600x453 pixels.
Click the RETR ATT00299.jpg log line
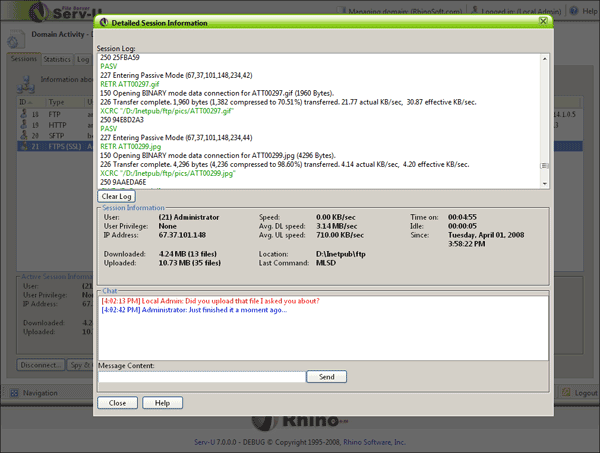(130, 147)
